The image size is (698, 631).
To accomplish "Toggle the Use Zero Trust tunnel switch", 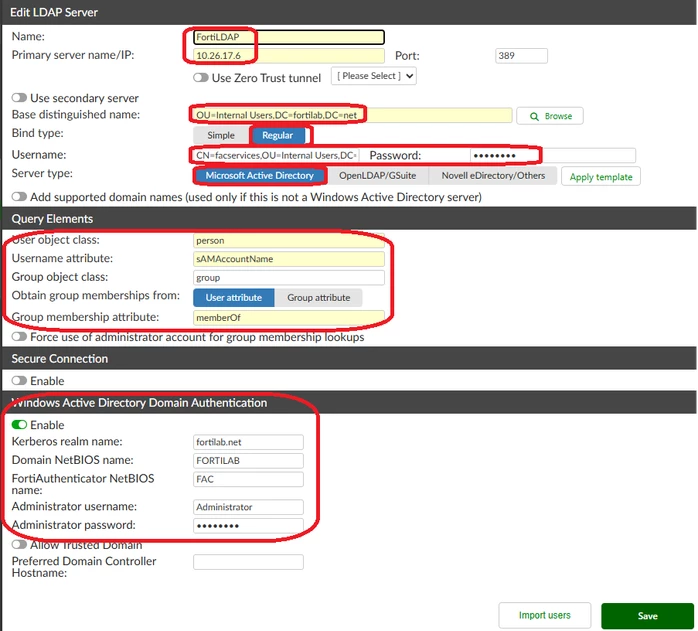I will click(x=201, y=77).
